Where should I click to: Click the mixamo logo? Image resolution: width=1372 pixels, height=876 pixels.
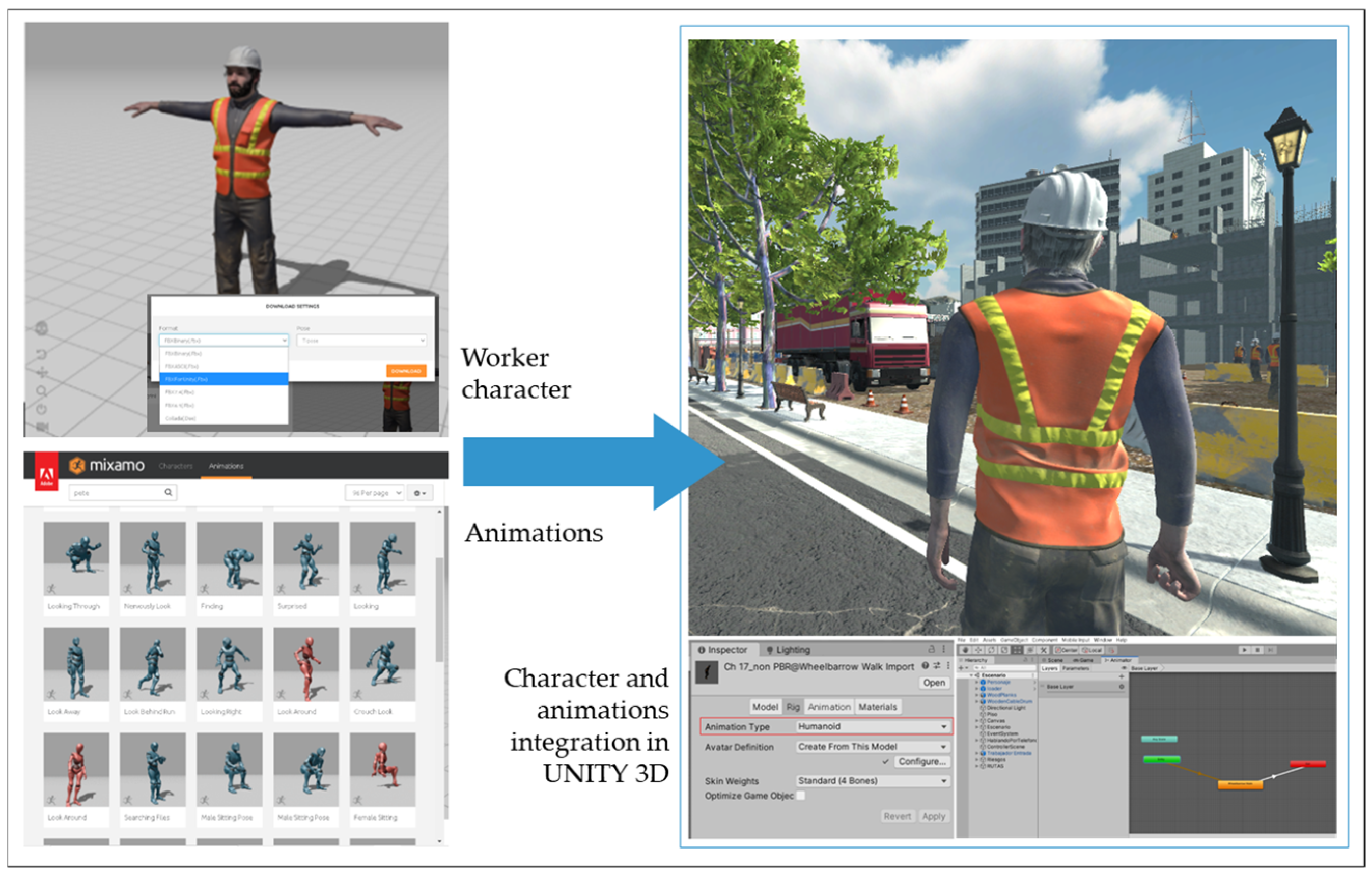(x=106, y=465)
